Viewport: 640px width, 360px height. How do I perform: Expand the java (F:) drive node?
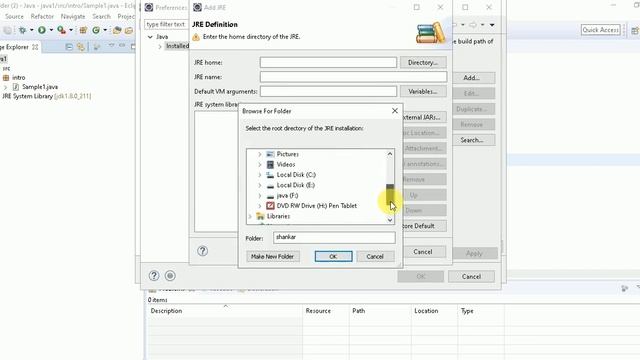coord(260,196)
